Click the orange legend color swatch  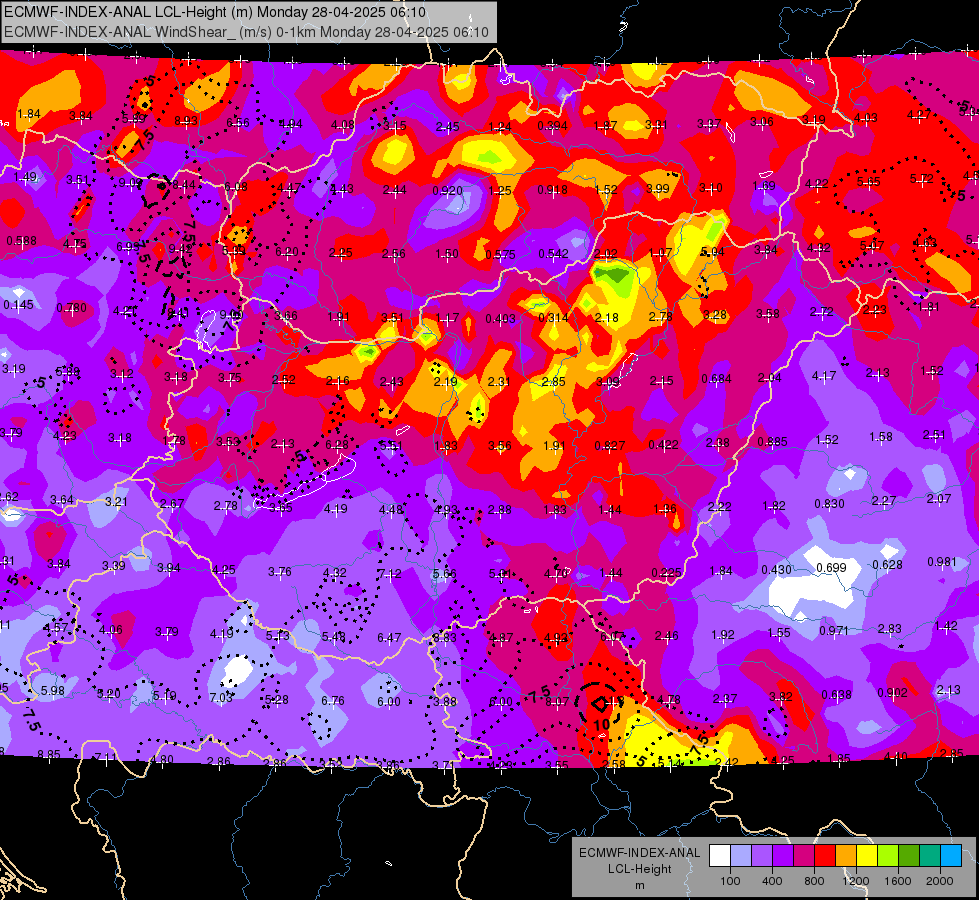pos(846,856)
